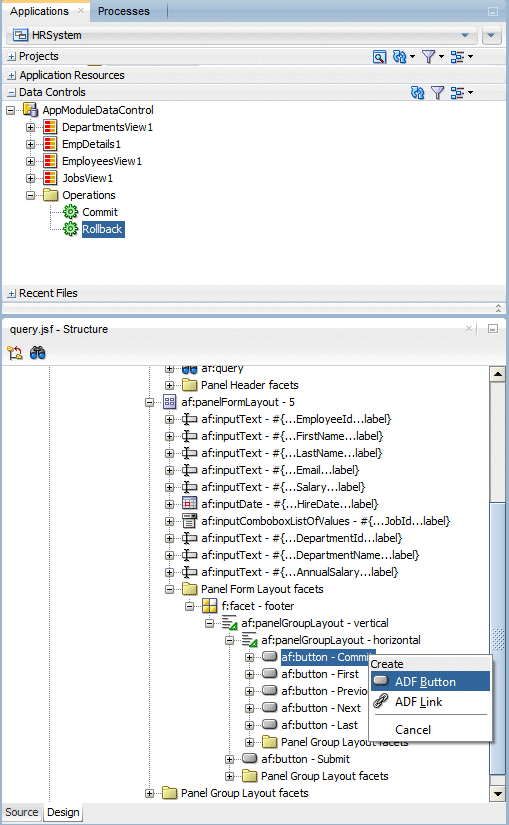Select the af:button - Next row
Viewport: 509px width, 825px height.
coord(321,708)
